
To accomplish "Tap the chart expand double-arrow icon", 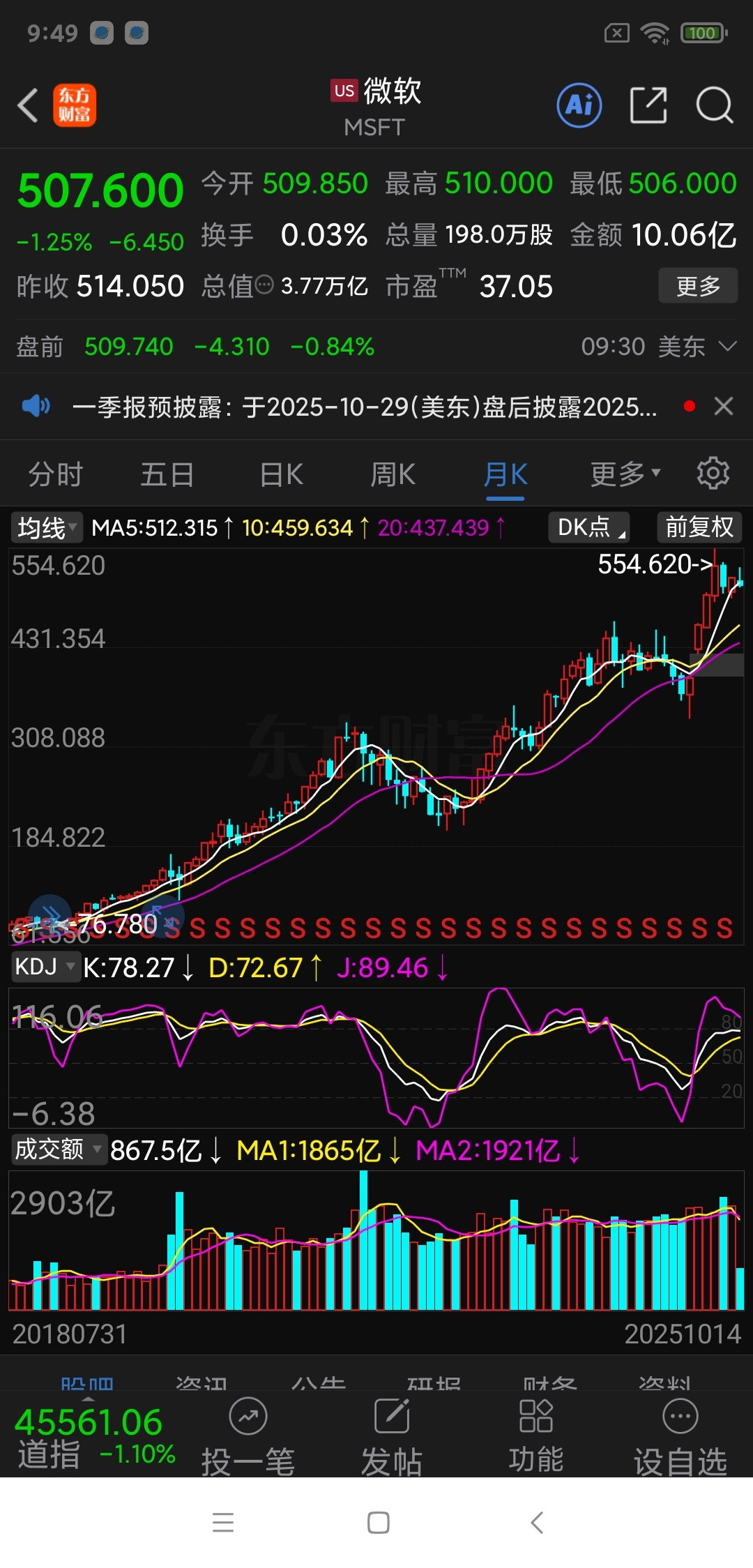I will pyautogui.click(x=50, y=916).
